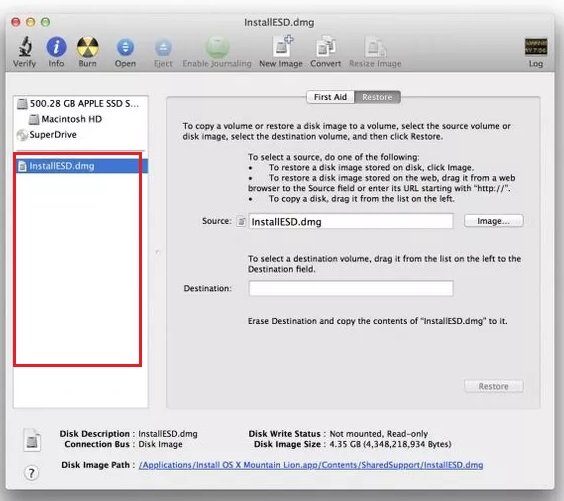The image size is (564, 501).
Task: Click the Convert toolbar icon
Action: 326,46
